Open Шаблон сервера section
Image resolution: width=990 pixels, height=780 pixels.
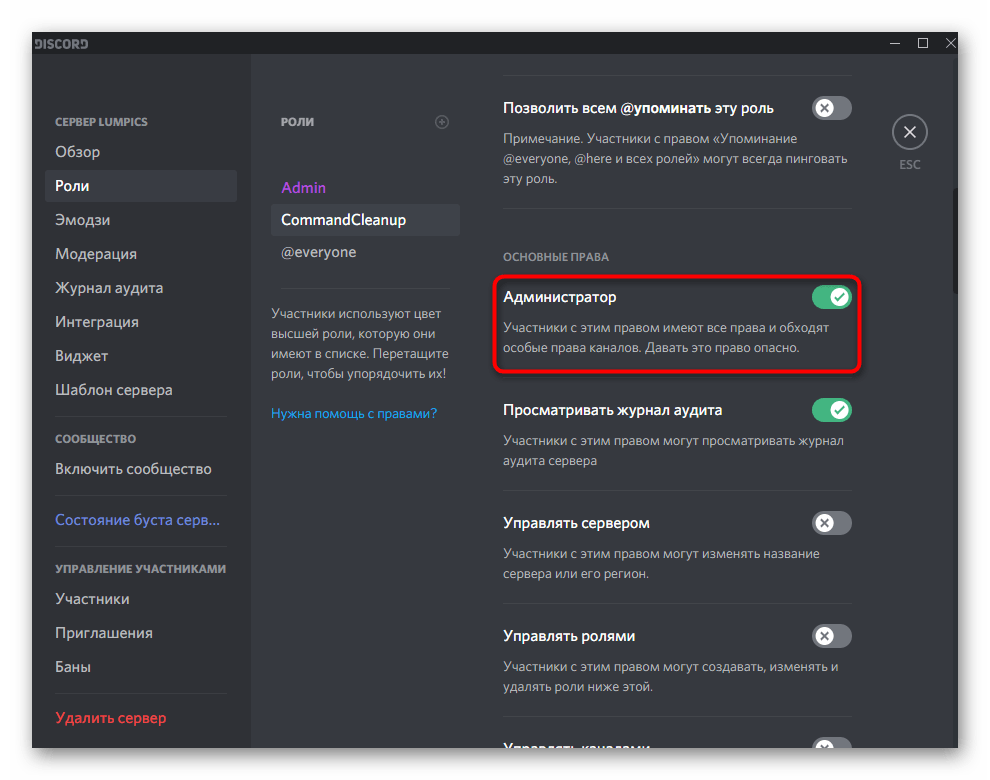[x=141, y=390]
